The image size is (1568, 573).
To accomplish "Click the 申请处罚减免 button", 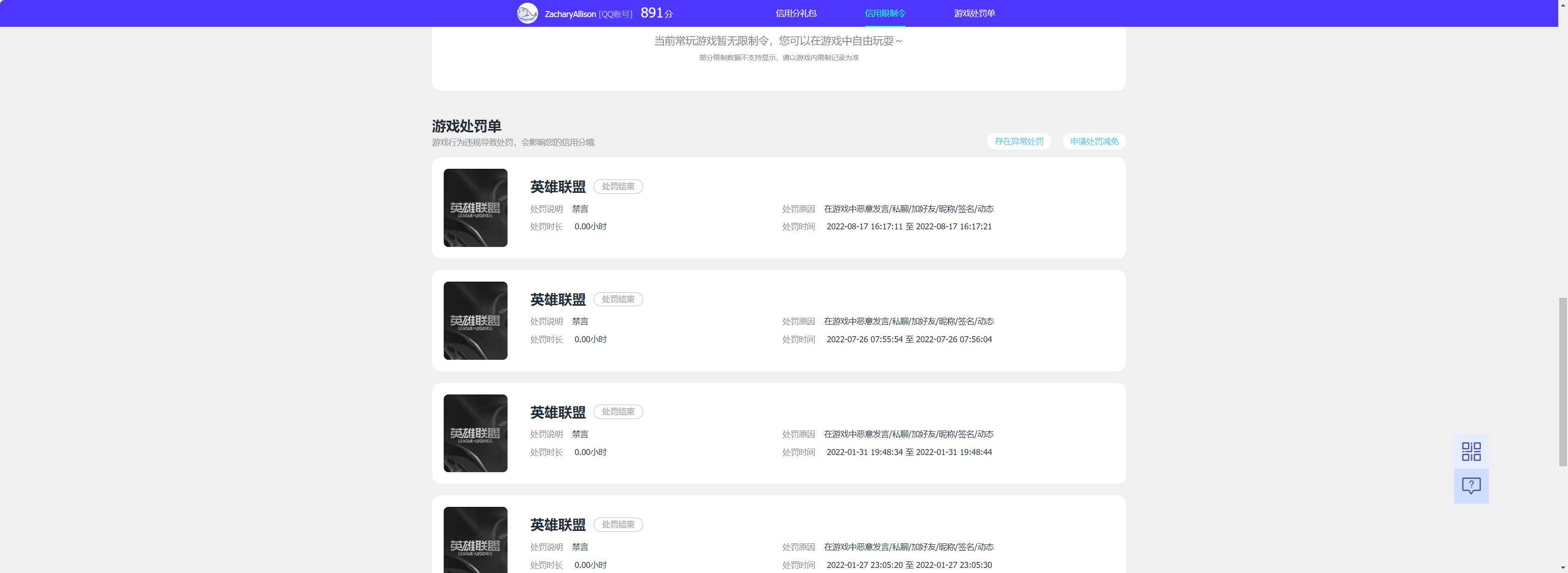I will pyautogui.click(x=1094, y=141).
